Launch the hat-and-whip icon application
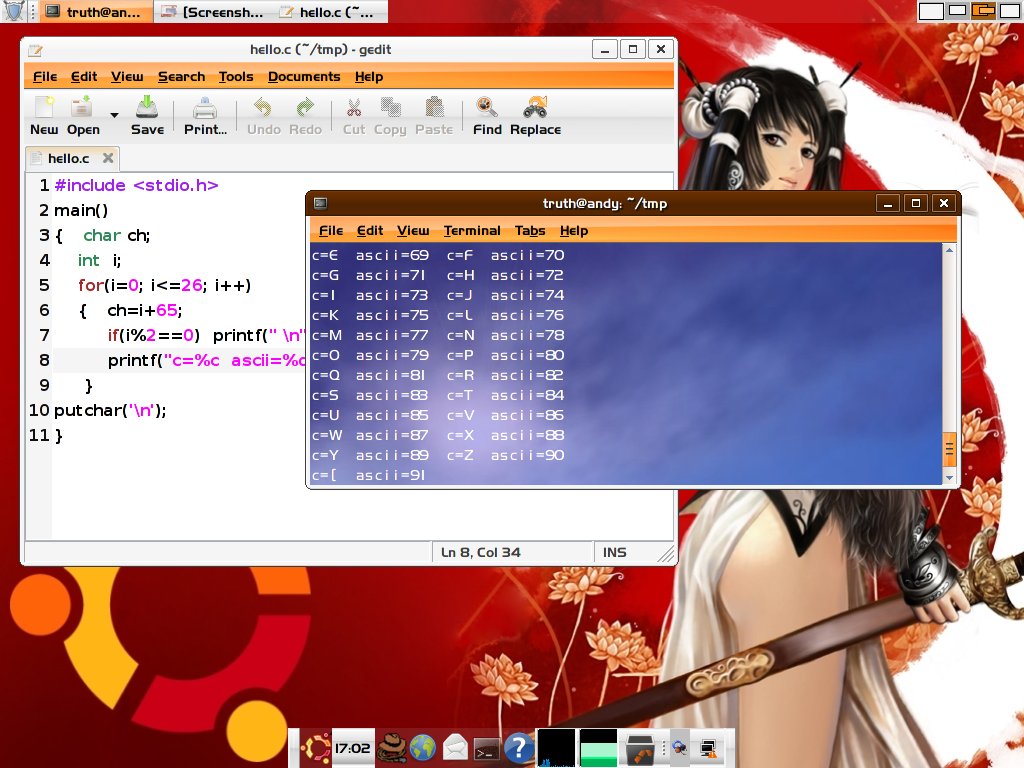Screen dimensions: 1024x768 pos(392,748)
